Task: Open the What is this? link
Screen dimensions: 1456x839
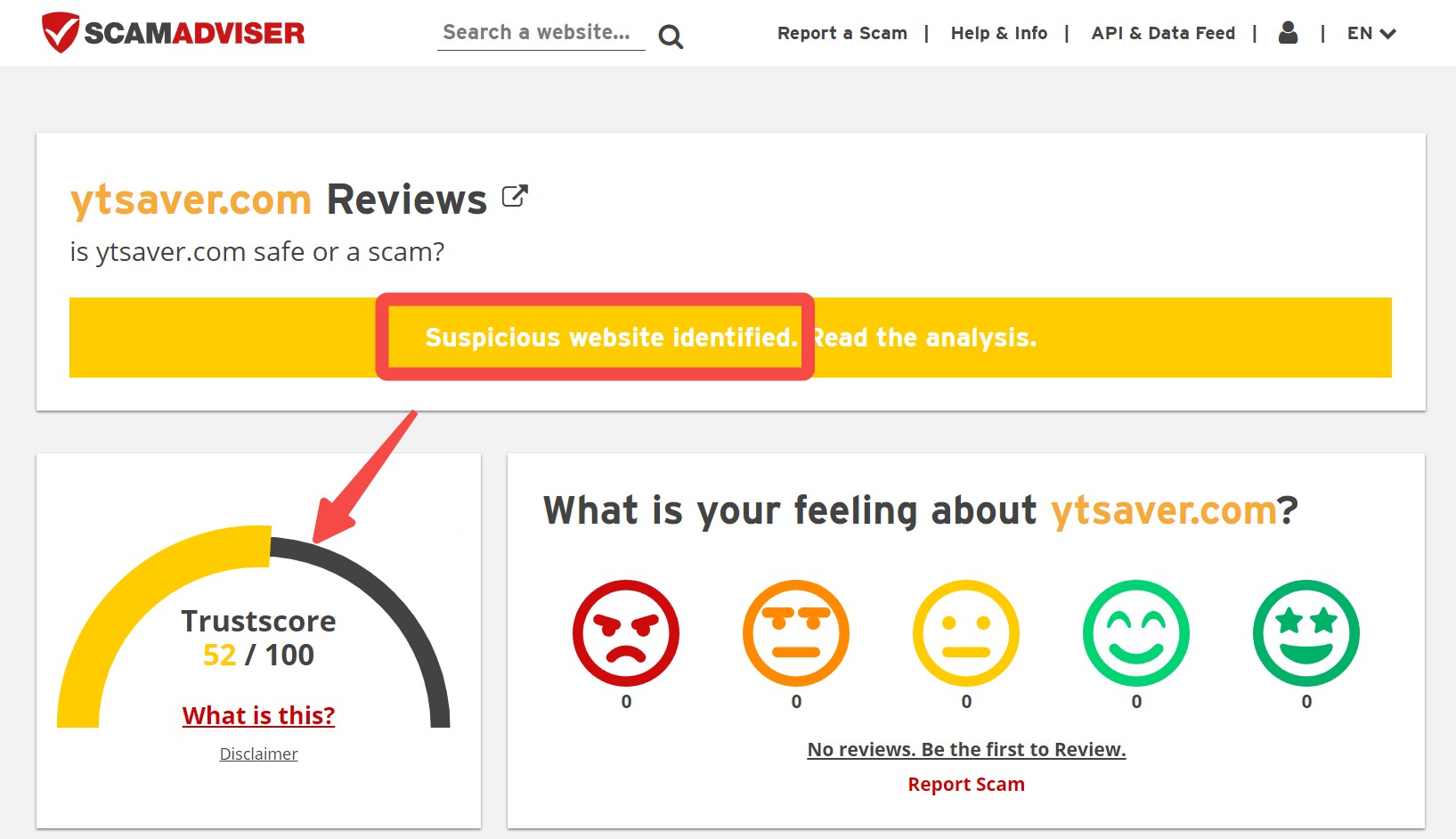Action: click(258, 715)
